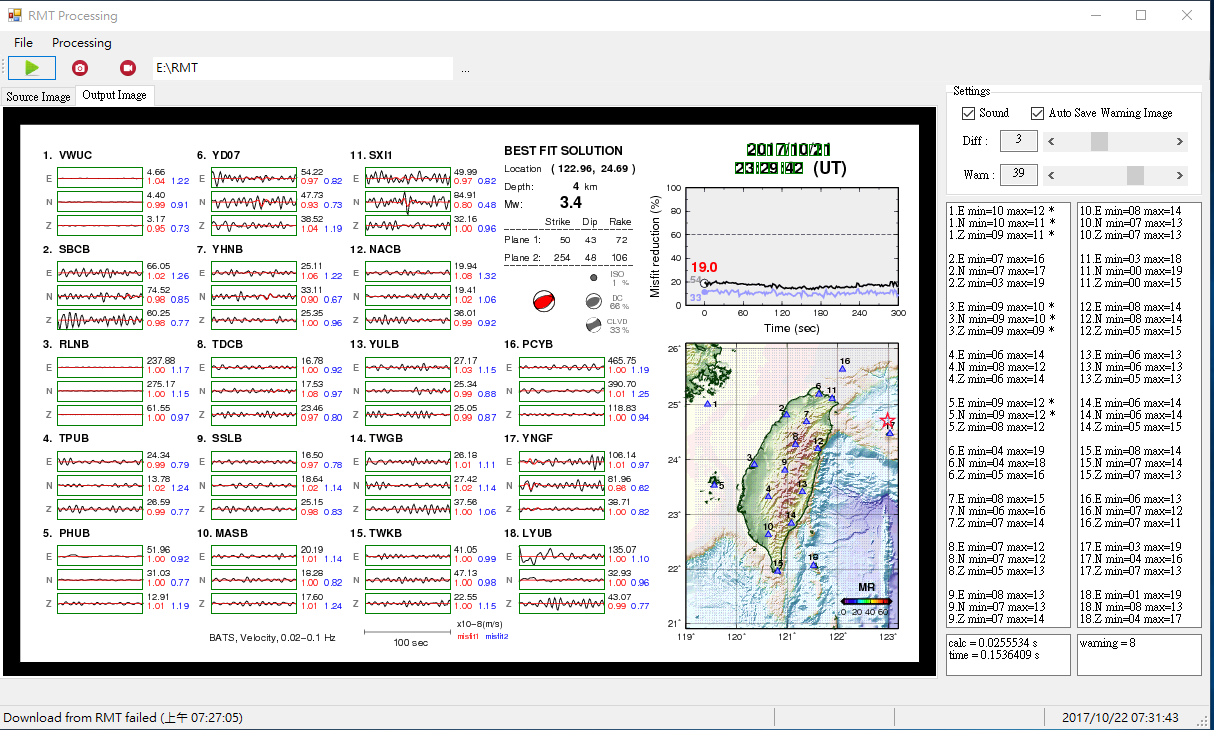Click the CLVD 33 % legend icon
1214x730 pixels.
tap(593, 324)
